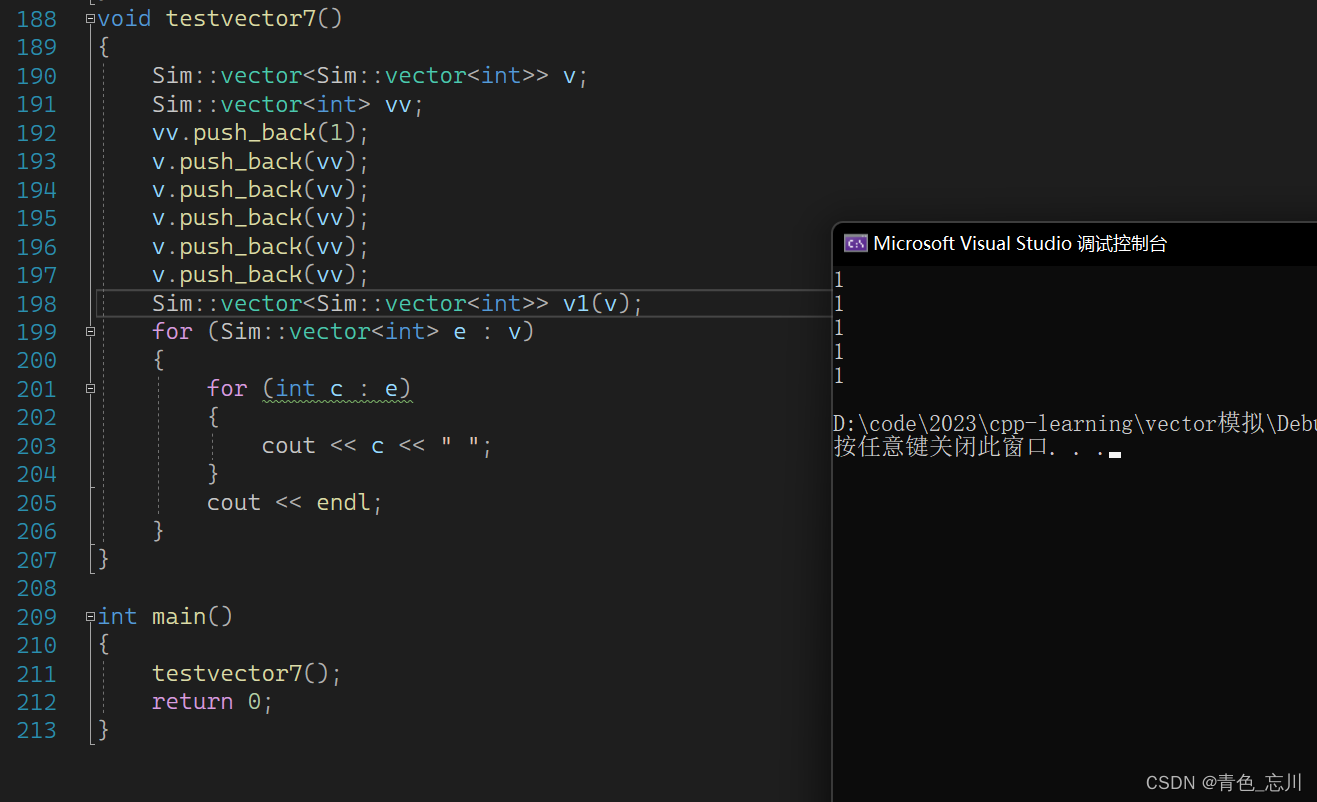Click 'cout << endl;' on line 205
This screenshot has height=802, width=1317.
295,503
